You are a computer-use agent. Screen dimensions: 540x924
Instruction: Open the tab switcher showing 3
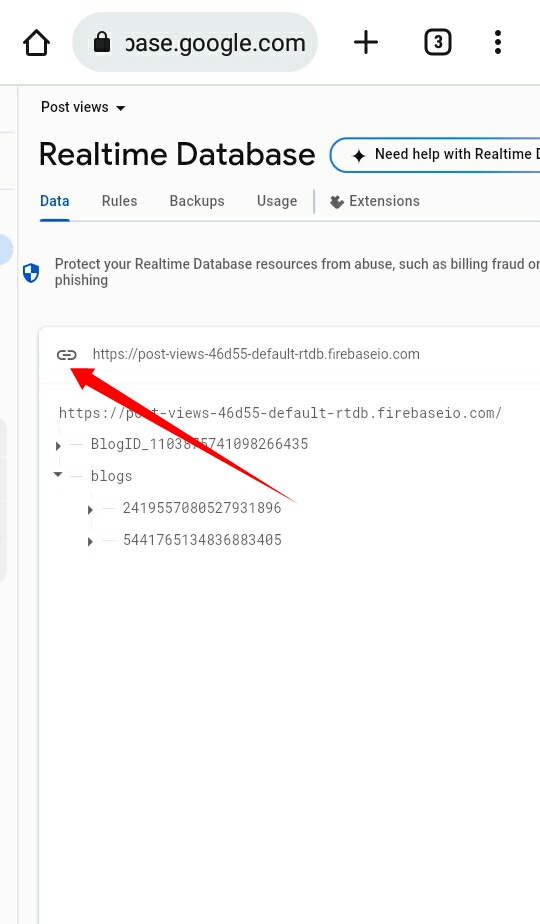pos(437,42)
